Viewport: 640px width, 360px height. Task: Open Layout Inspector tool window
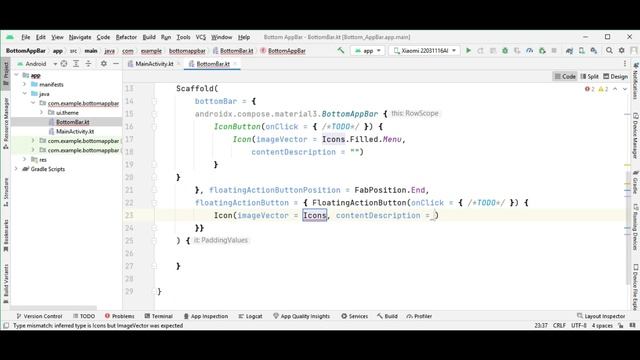click(601, 316)
